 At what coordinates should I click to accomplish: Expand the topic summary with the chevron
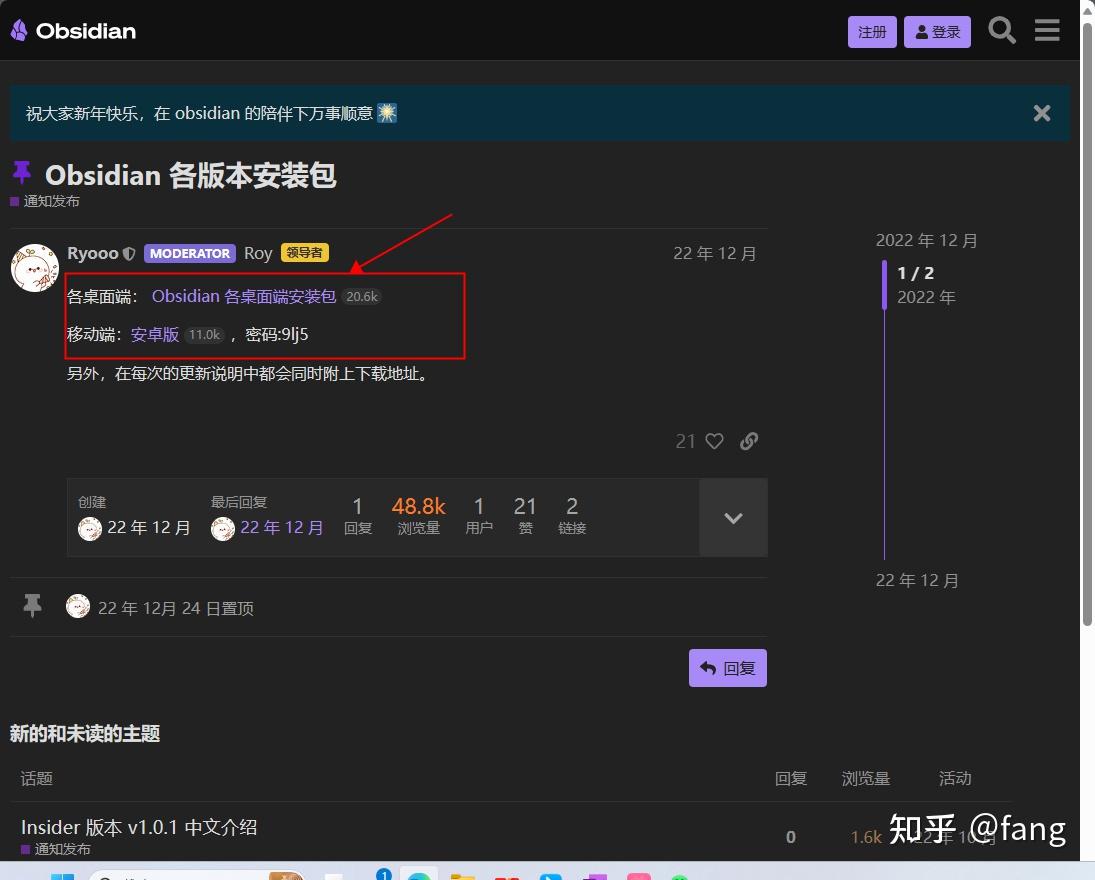coord(733,518)
